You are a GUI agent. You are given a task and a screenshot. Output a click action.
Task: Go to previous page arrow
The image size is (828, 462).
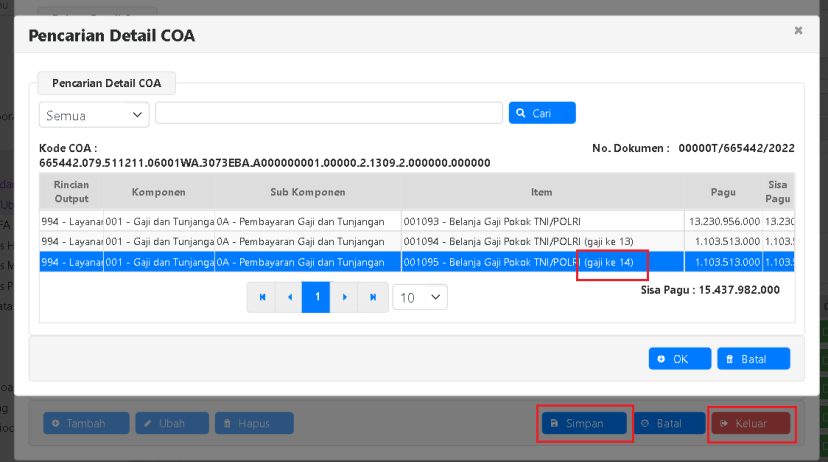(289, 297)
